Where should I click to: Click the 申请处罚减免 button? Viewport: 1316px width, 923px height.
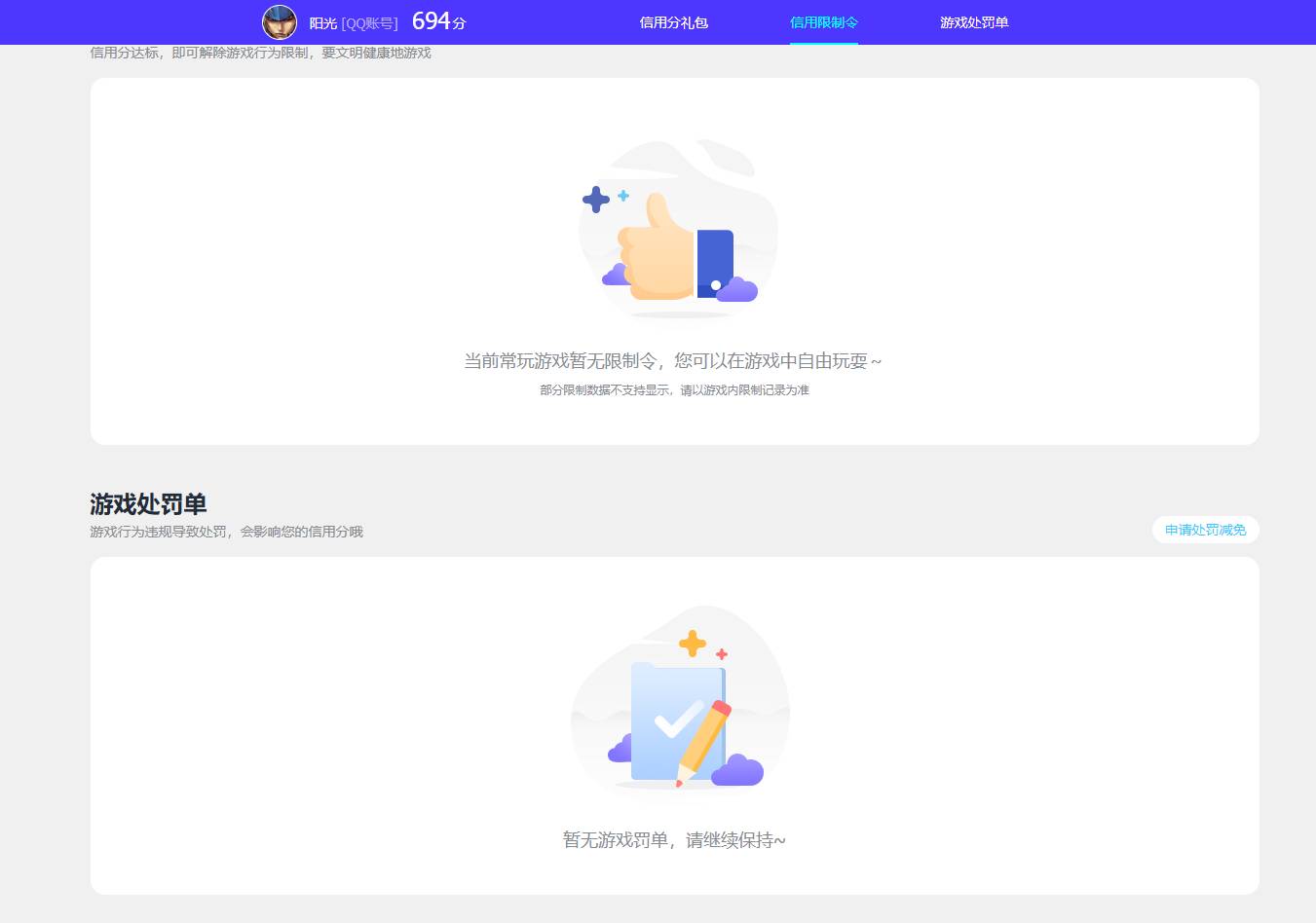click(1205, 530)
